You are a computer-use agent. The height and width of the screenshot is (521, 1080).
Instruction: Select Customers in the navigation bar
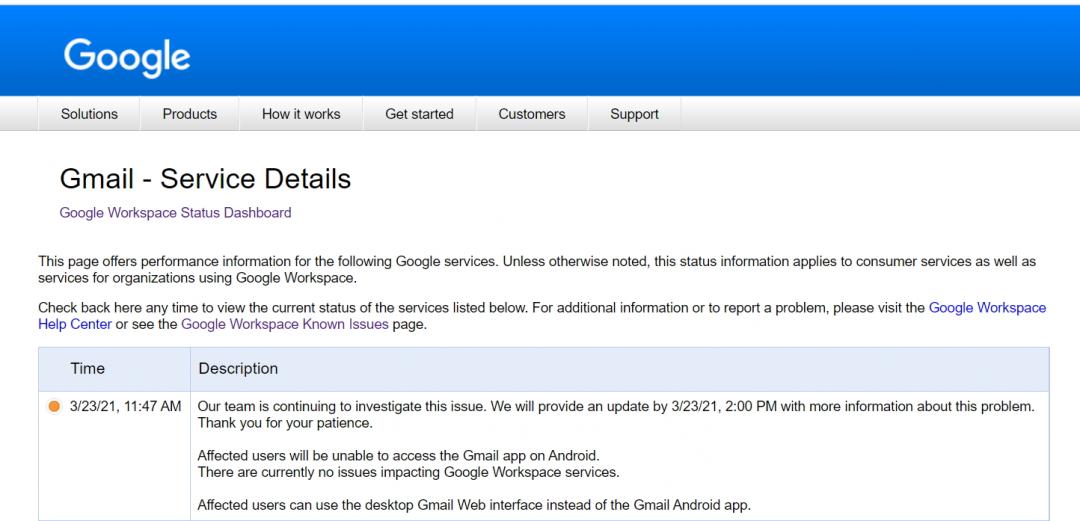(532, 114)
